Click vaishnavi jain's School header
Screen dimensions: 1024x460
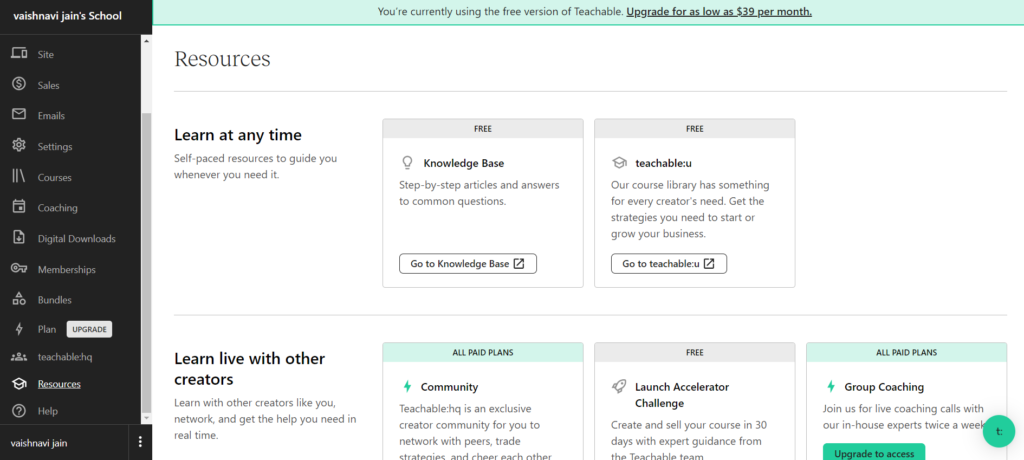67,16
